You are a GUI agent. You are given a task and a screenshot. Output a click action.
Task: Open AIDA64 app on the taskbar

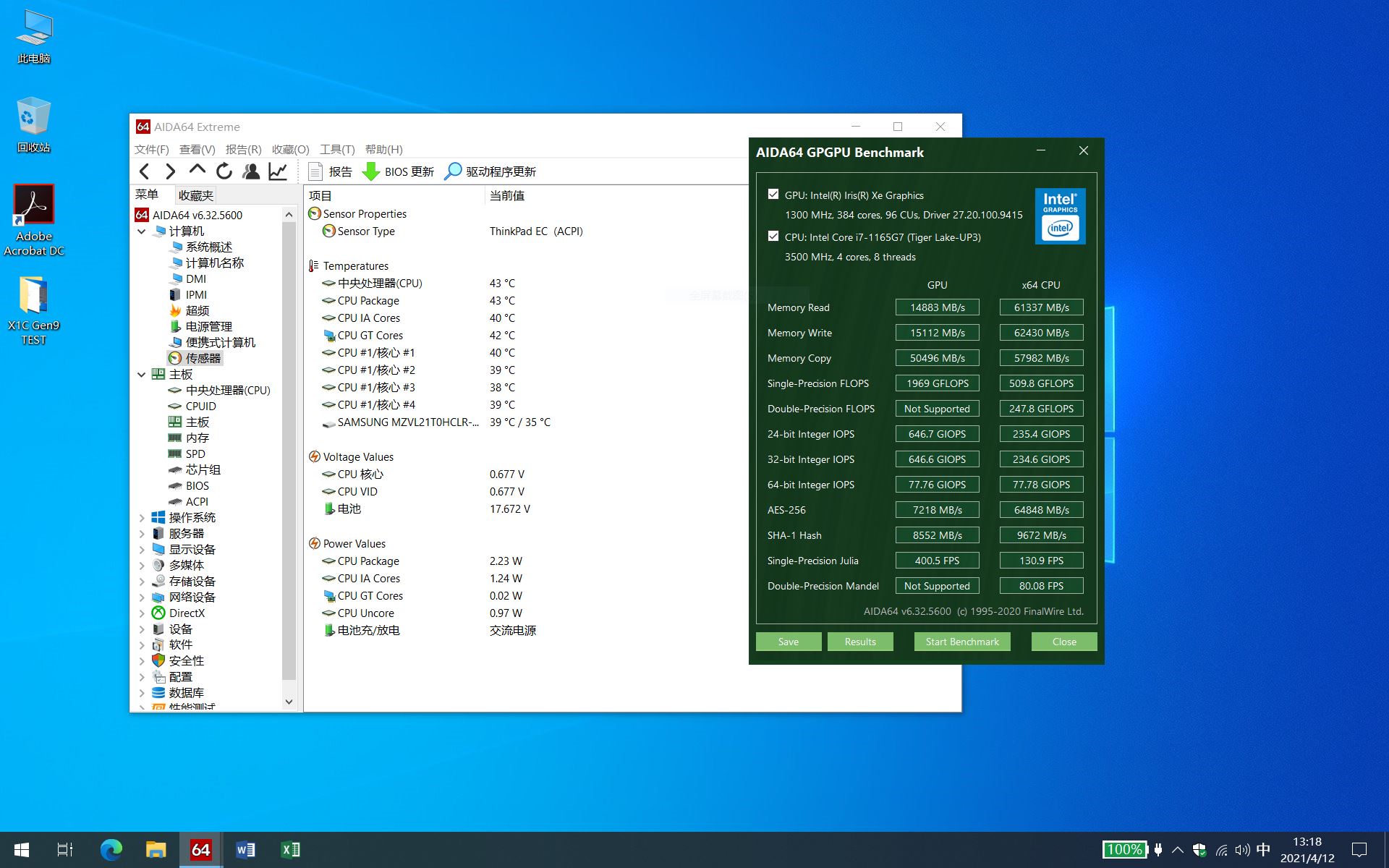pyautogui.click(x=200, y=850)
